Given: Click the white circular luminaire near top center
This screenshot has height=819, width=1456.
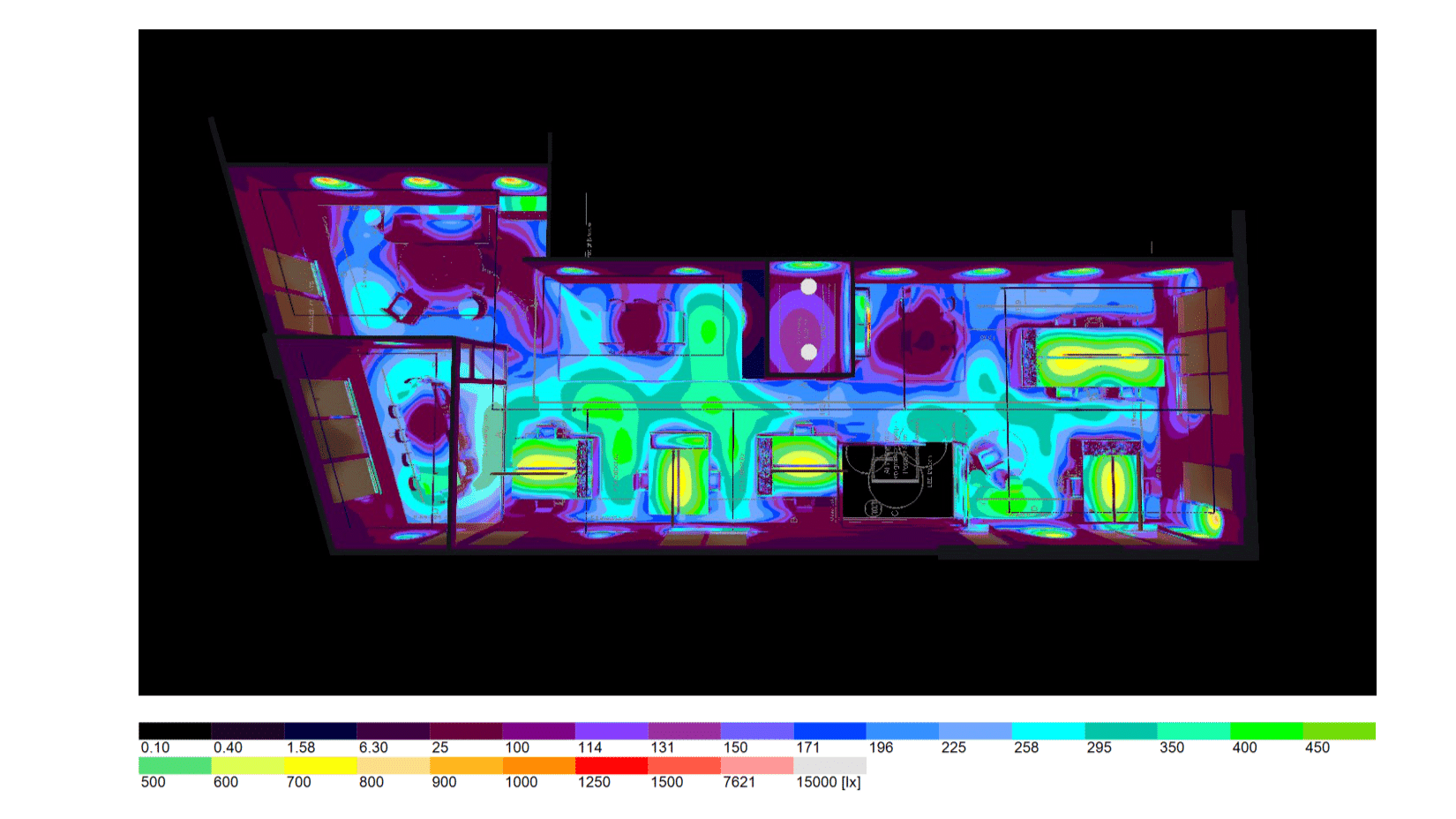Looking at the screenshot, I should [x=809, y=287].
